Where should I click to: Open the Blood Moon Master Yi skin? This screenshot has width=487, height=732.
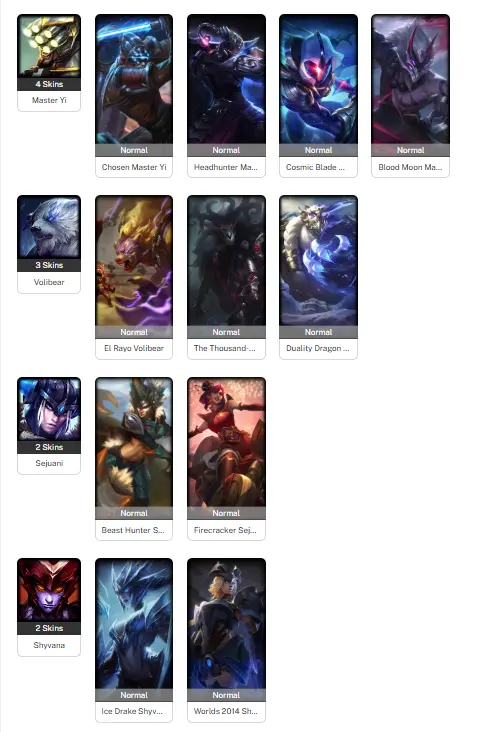(x=410, y=96)
